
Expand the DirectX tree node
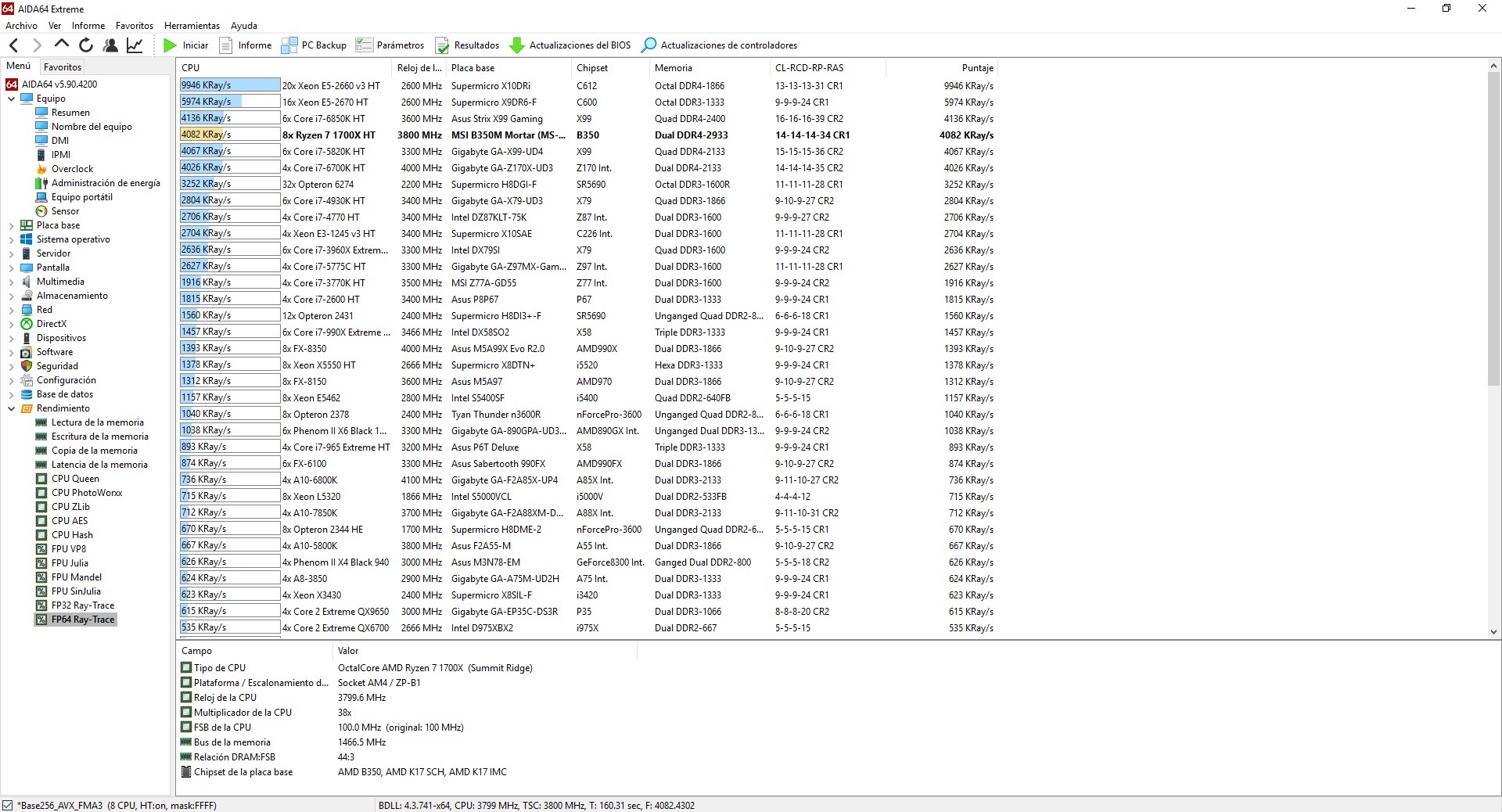click(11, 324)
